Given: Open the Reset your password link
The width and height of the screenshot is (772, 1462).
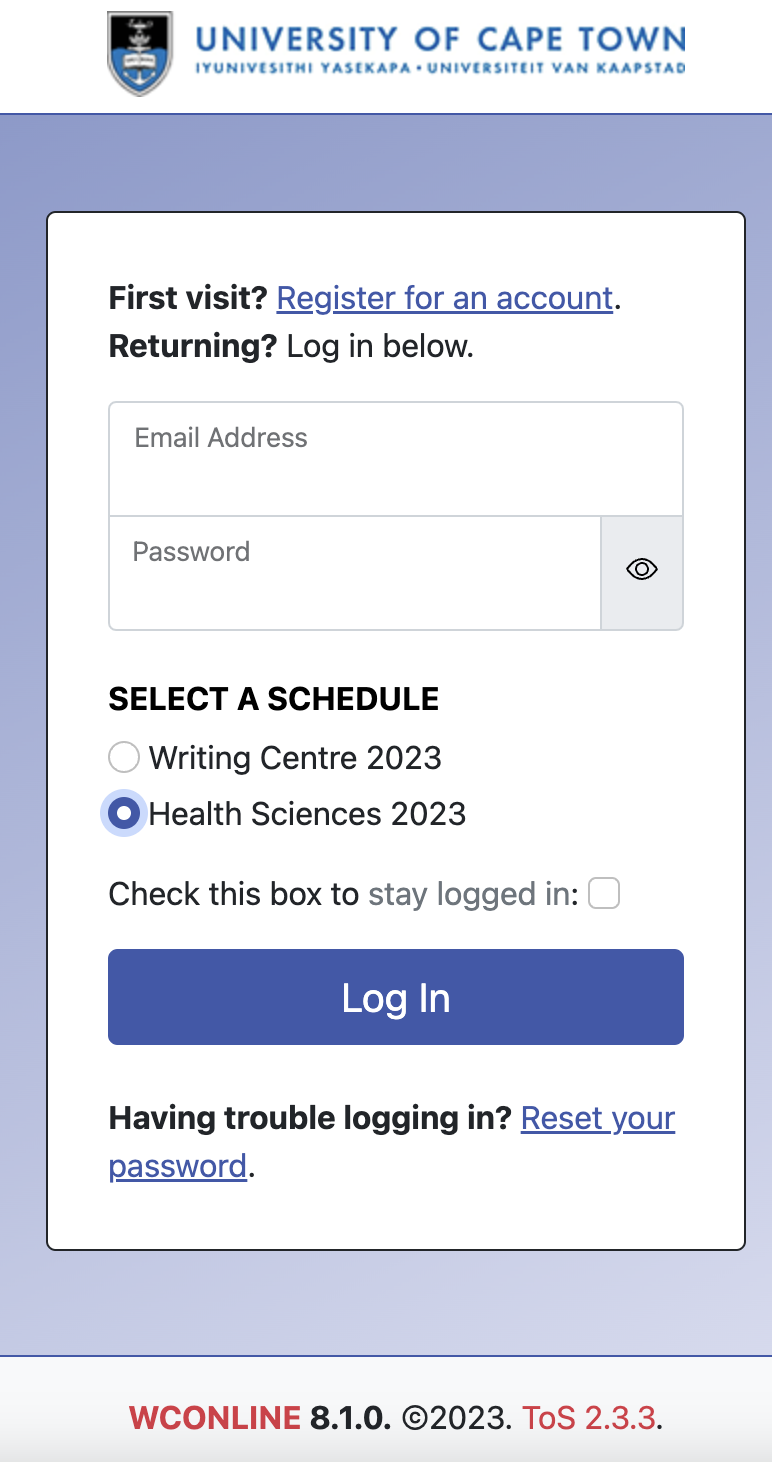Looking at the screenshot, I should point(392,1142).
